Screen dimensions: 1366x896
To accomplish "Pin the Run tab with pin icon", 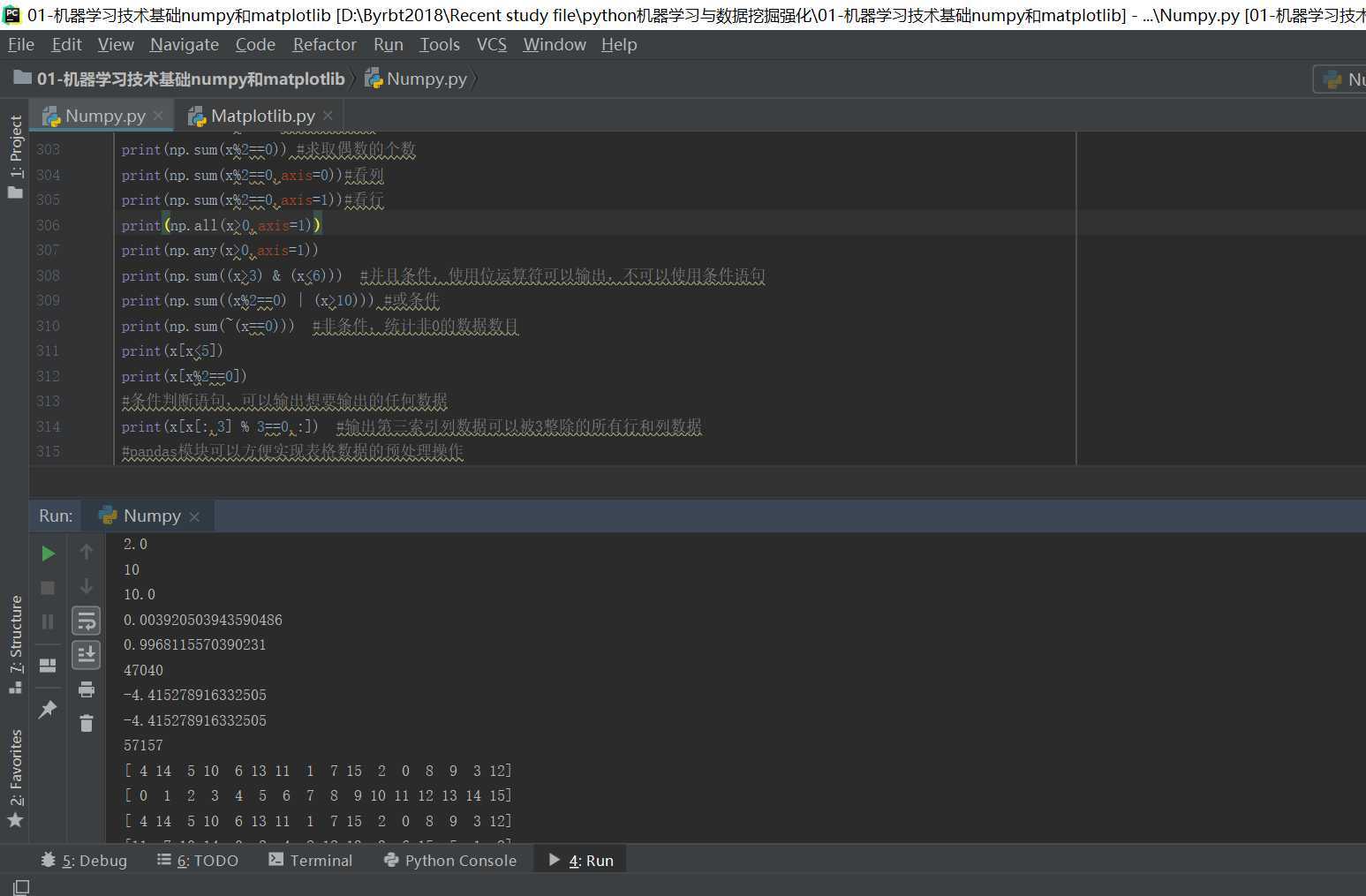I will 49,709.
